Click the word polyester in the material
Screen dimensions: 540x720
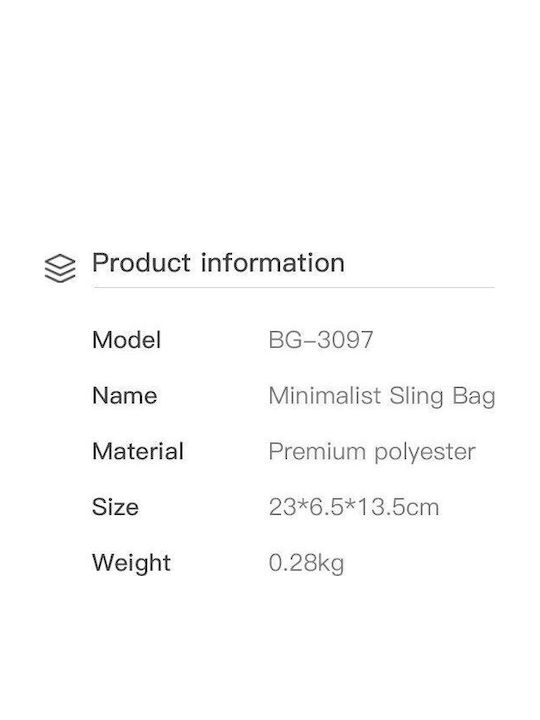[425, 453]
